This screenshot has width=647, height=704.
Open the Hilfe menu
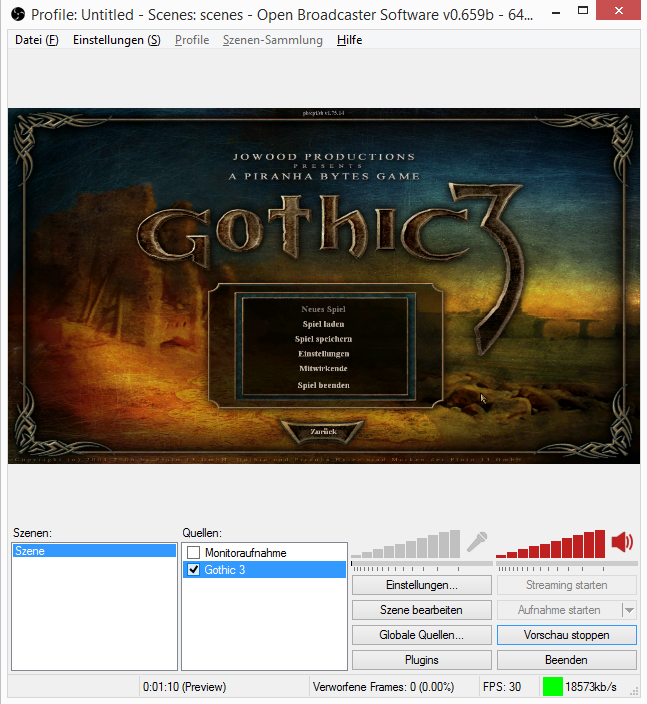click(349, 40)
